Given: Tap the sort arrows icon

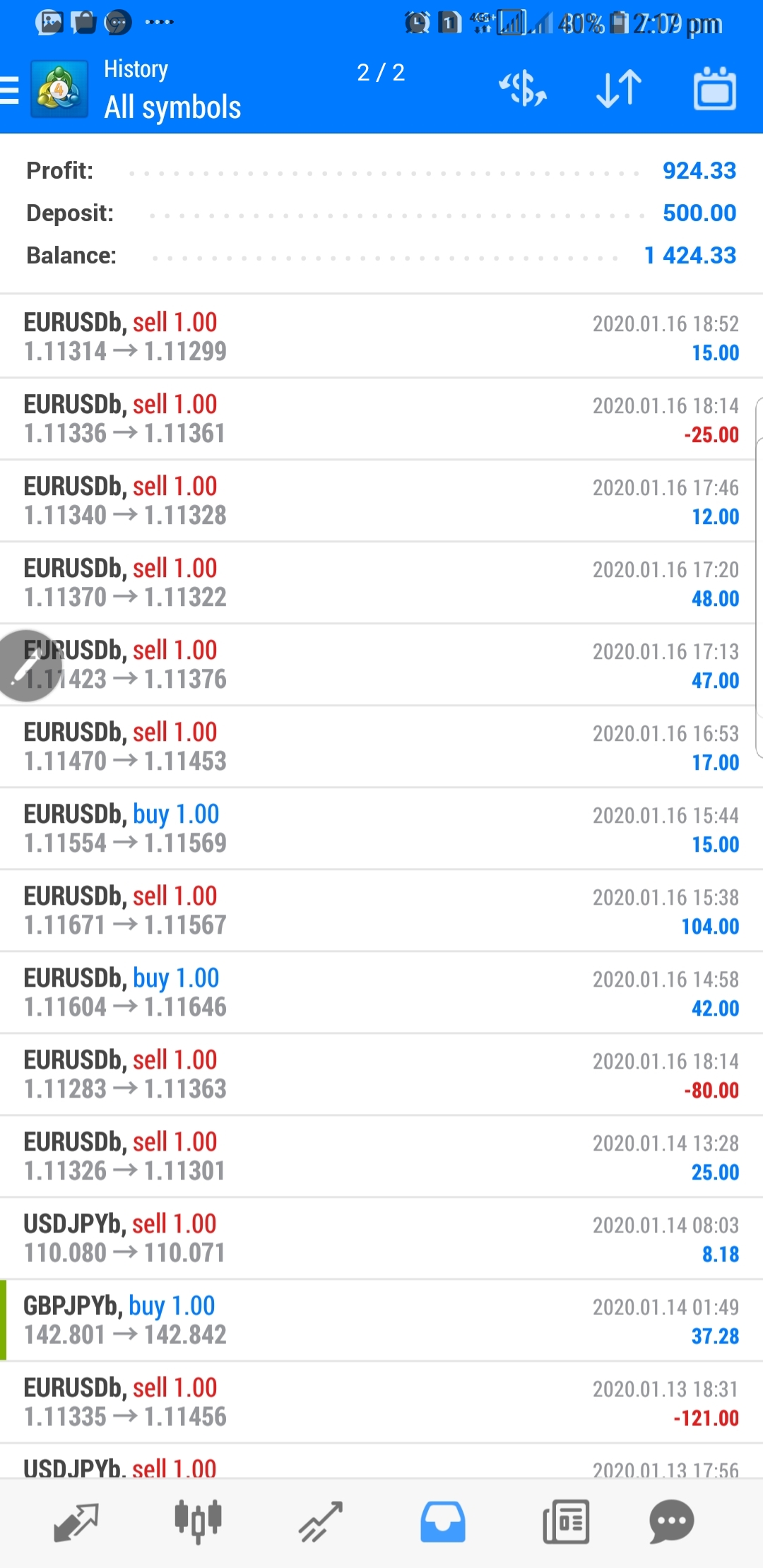Looking at the screenshot, I should [x=619, y=90].
